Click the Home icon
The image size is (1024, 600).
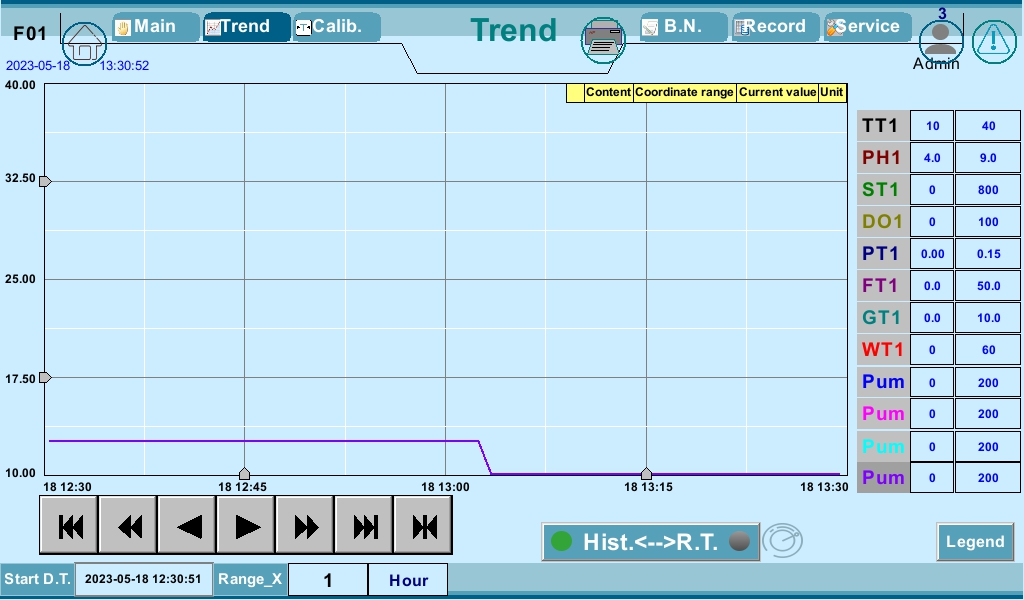click(x=84, y=43)
